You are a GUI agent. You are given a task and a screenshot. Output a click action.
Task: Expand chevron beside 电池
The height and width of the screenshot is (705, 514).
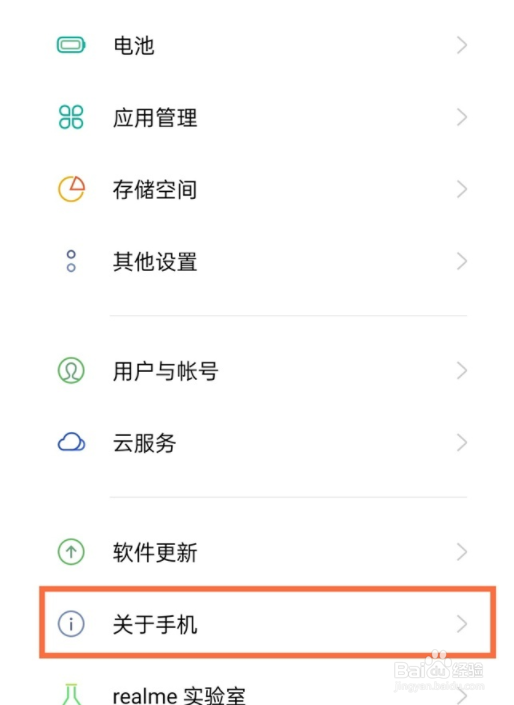[462, 45]
